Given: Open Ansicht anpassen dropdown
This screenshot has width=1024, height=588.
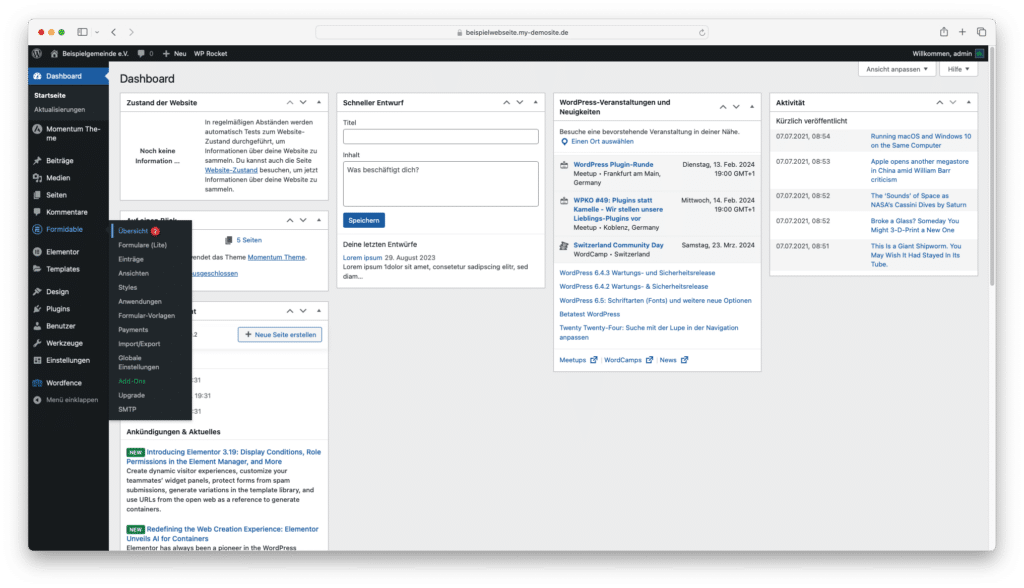Looking at the screenshot, I should [x=897, y=69].
